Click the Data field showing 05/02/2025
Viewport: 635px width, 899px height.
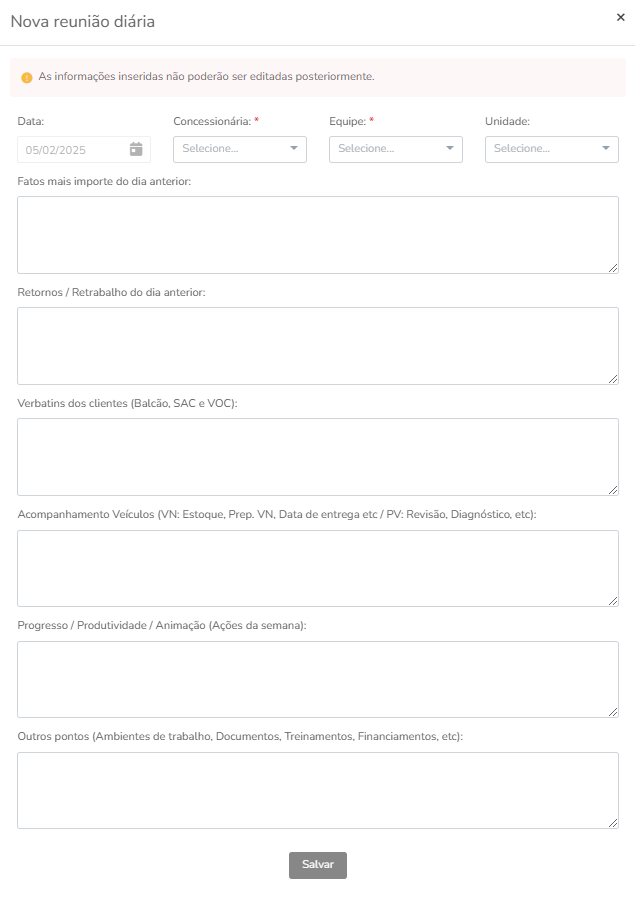(x=84, y=150)
